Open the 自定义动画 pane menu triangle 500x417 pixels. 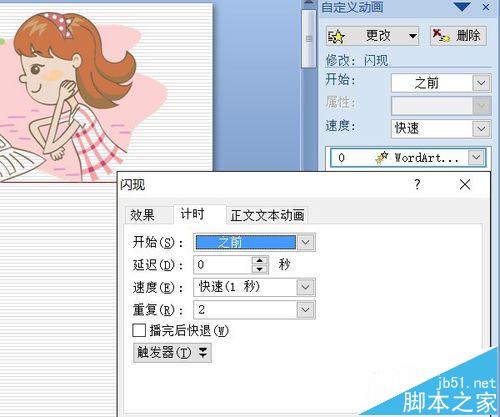462,6
